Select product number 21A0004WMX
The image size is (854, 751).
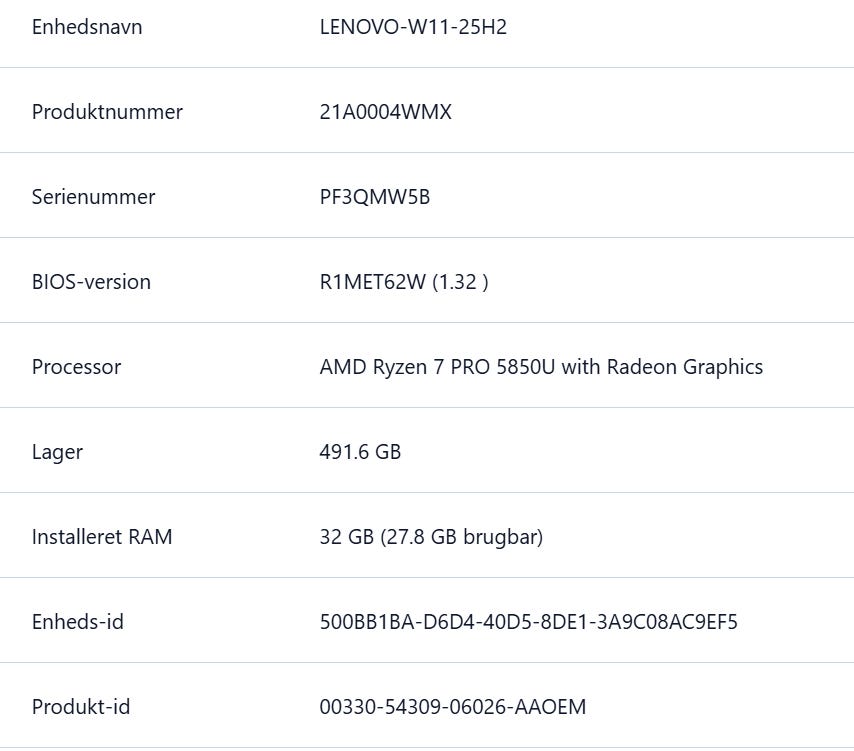pos(386,112)
